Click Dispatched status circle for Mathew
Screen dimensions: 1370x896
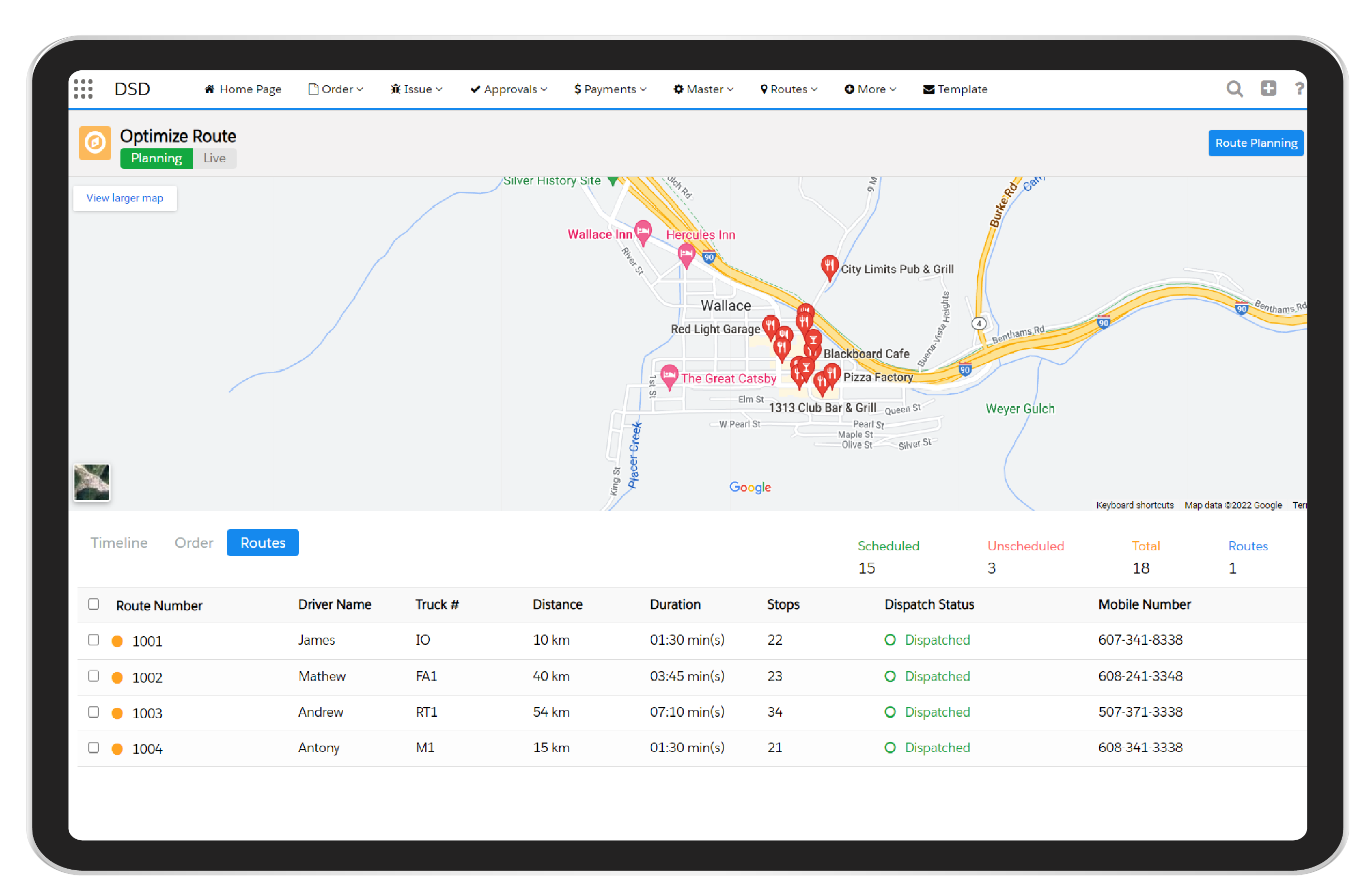tap(890, 675)
